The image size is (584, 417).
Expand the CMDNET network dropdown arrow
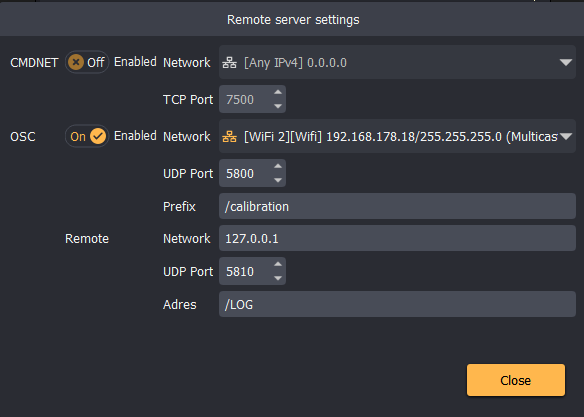tap(566, 63)
